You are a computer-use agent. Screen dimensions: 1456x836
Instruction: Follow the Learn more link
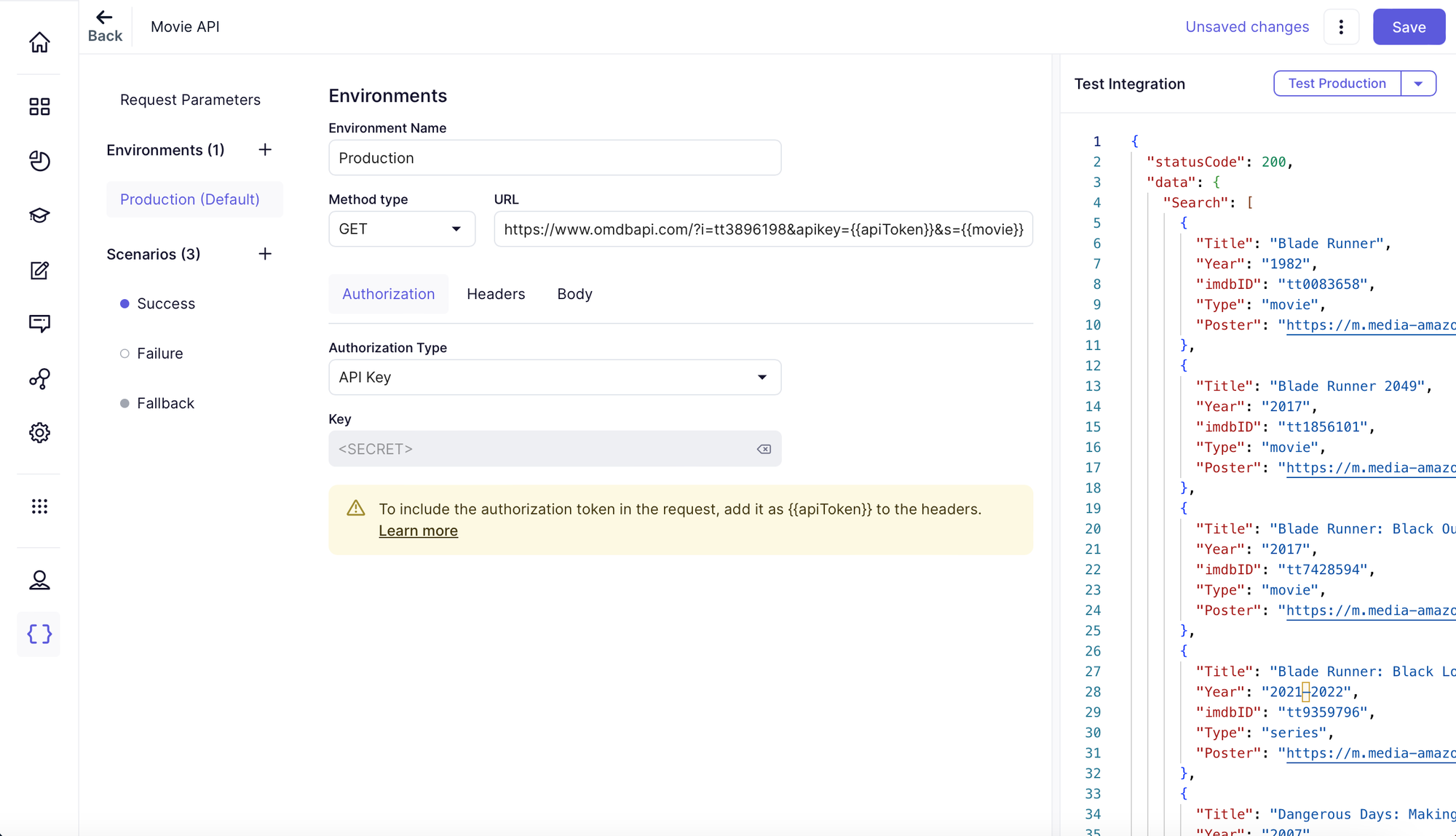coord(418,531)
